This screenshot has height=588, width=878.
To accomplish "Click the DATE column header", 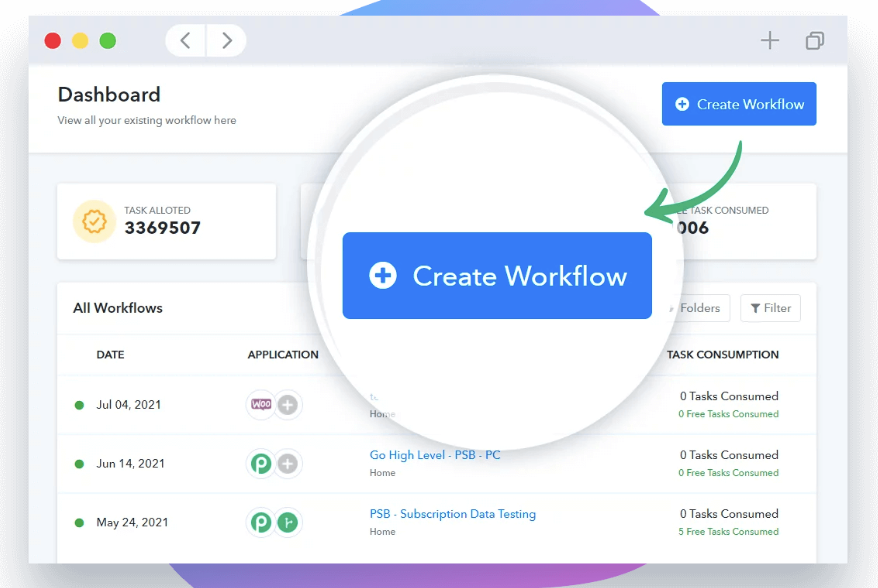I will [110, 355].
